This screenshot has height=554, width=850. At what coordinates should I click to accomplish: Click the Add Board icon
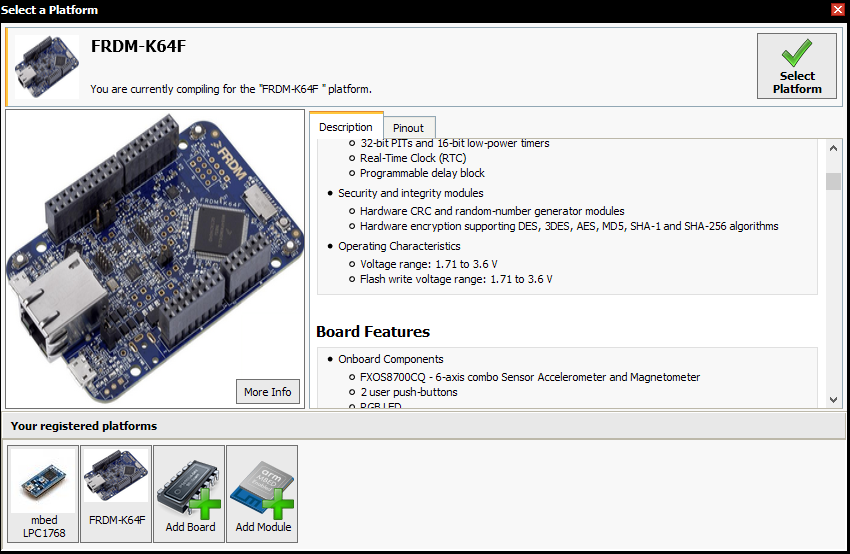[x=189, y=494]
